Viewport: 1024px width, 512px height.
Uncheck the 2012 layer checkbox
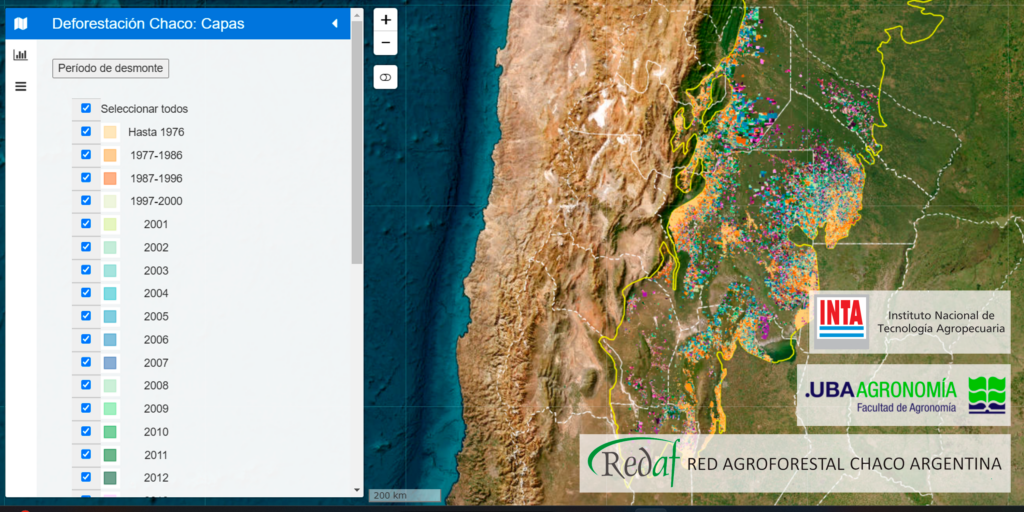pyautogui.click(x=86, y=477)
